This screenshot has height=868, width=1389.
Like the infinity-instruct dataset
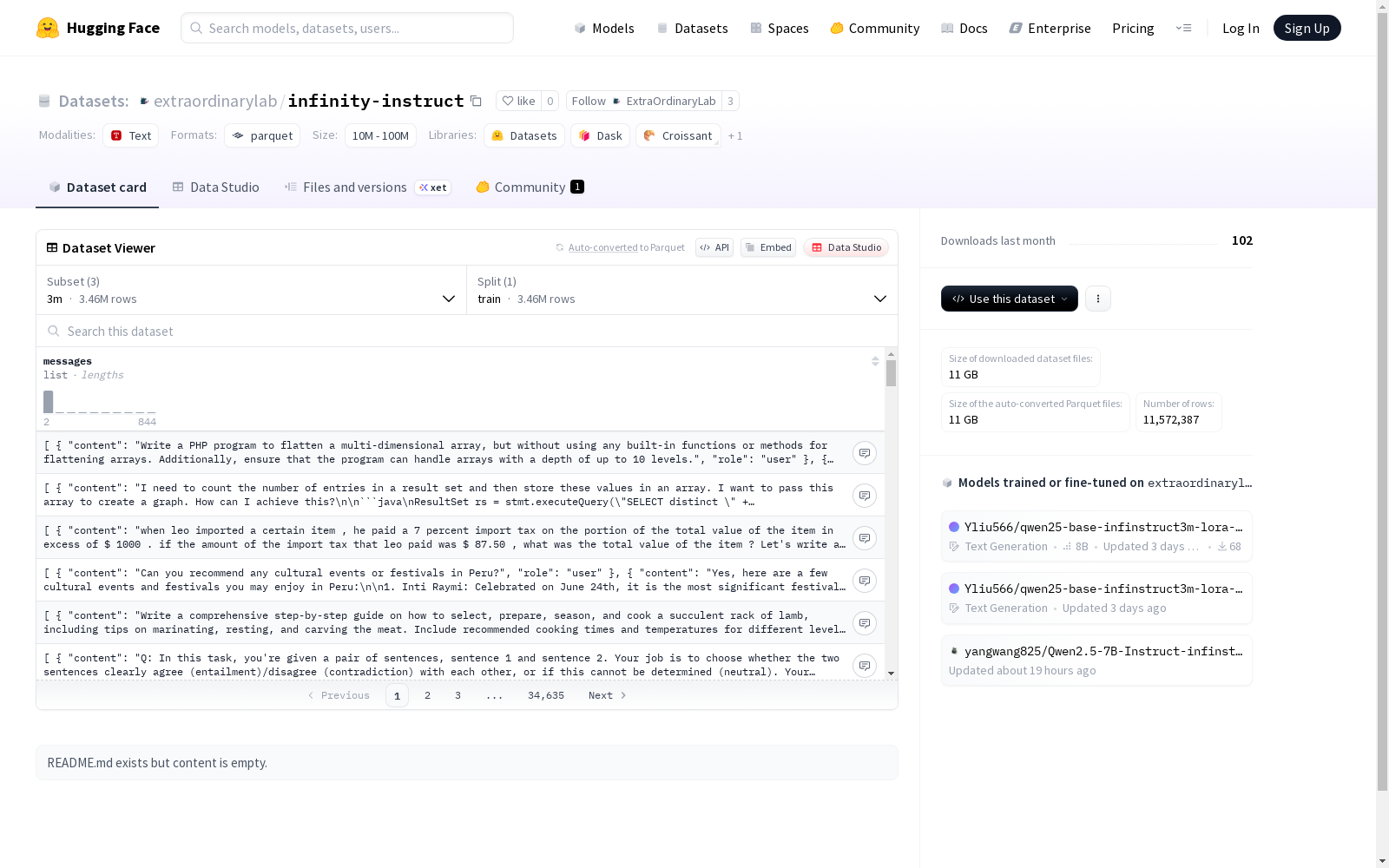coord(518,101)
